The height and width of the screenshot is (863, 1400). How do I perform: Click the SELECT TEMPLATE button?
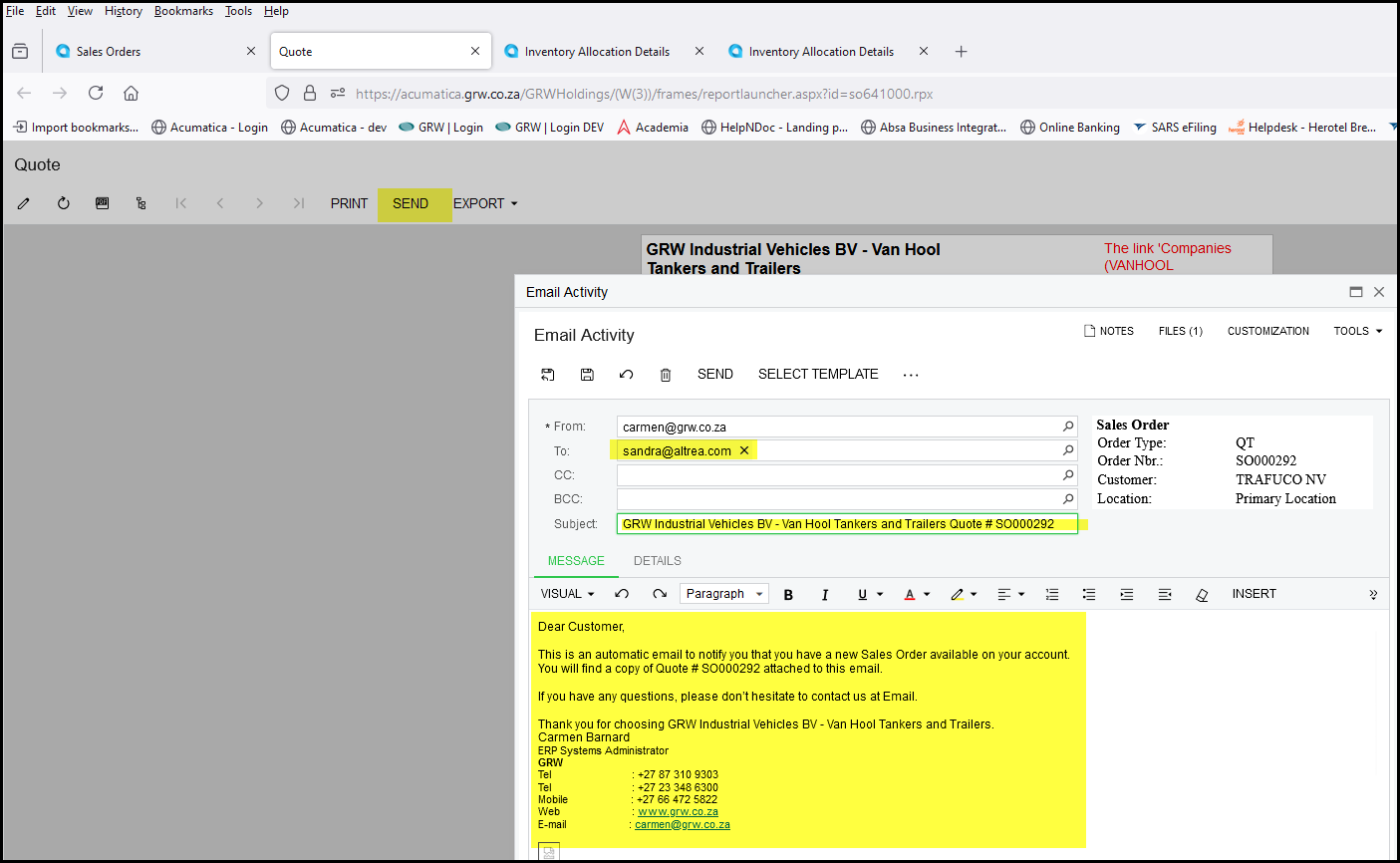pyautogui.click(x=818, y=375)
